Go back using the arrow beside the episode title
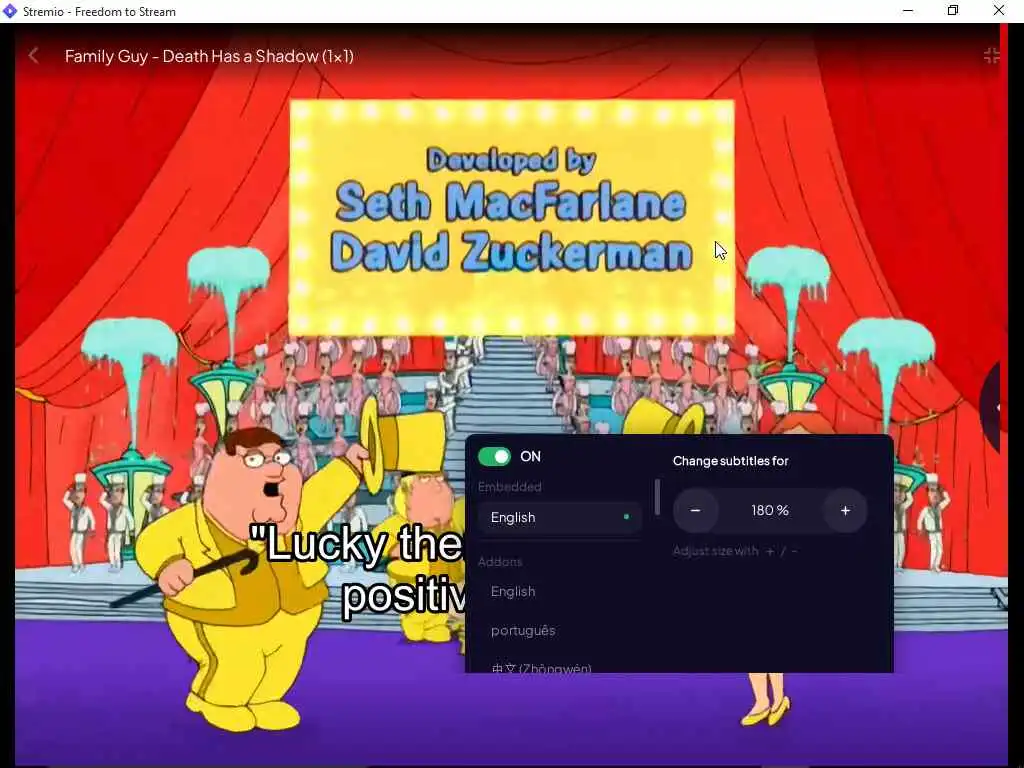This screenshot has height=768, width=1024. point(33,56)
